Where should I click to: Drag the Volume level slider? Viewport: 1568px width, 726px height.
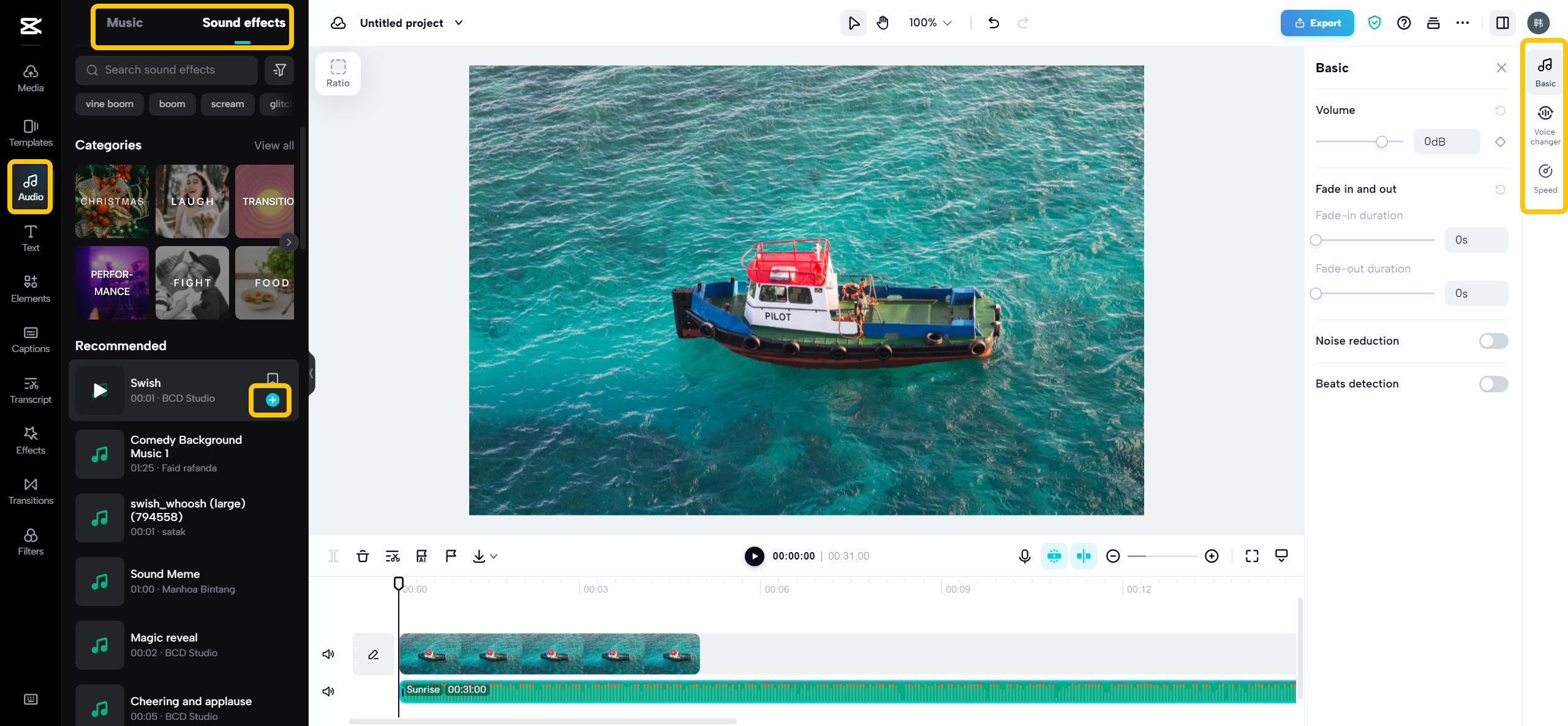(1383, 141)
